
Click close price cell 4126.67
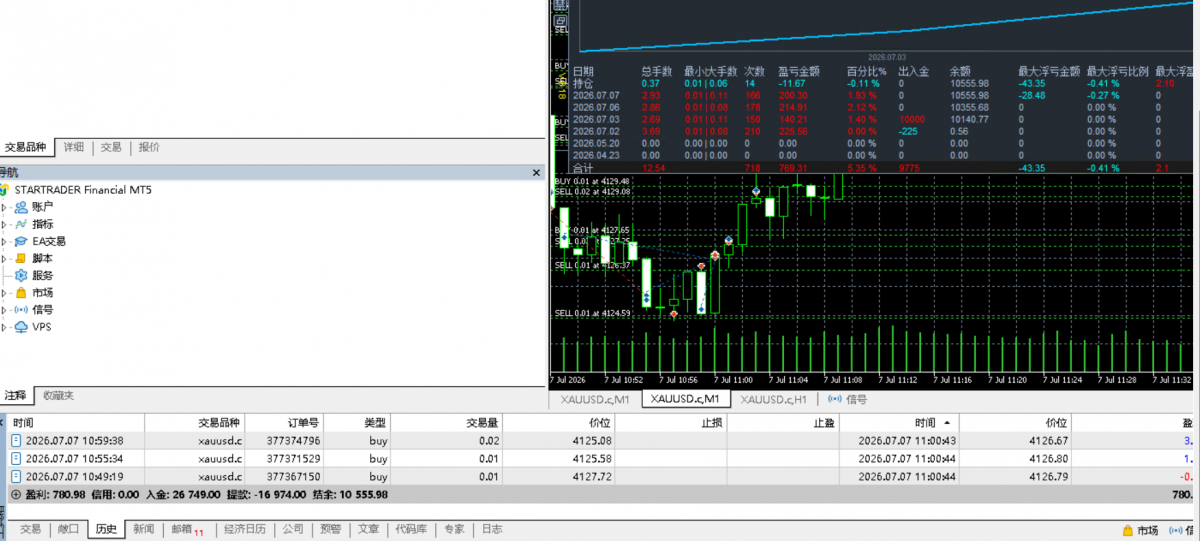coord(1049,441)
